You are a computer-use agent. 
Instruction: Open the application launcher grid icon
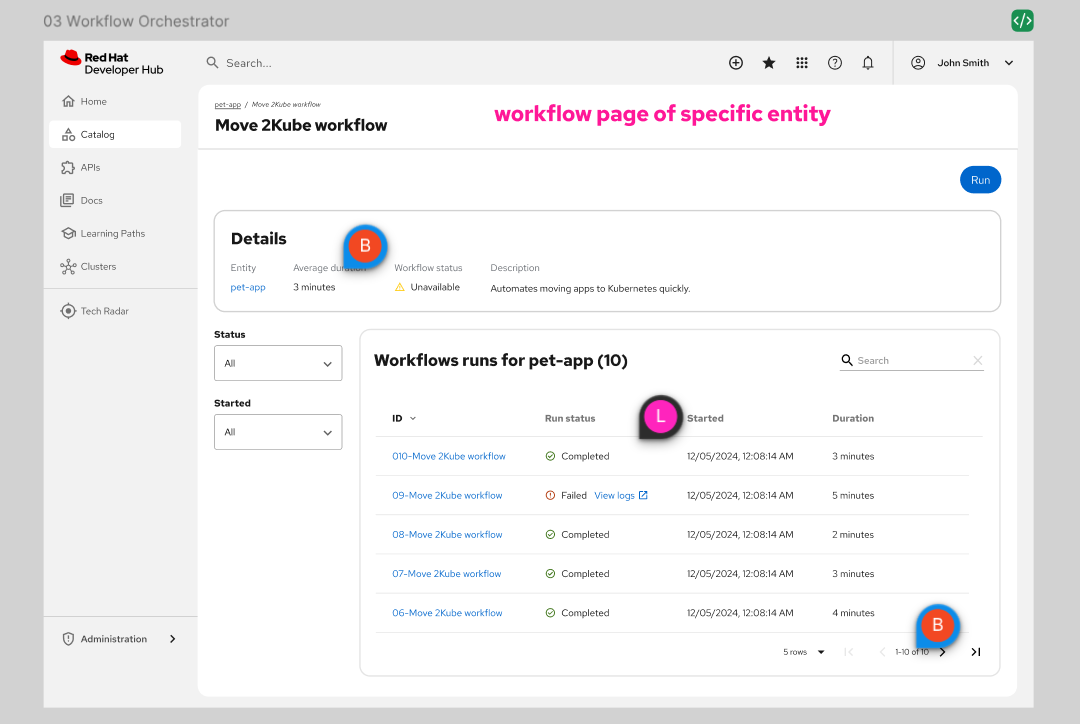point(802,63)
